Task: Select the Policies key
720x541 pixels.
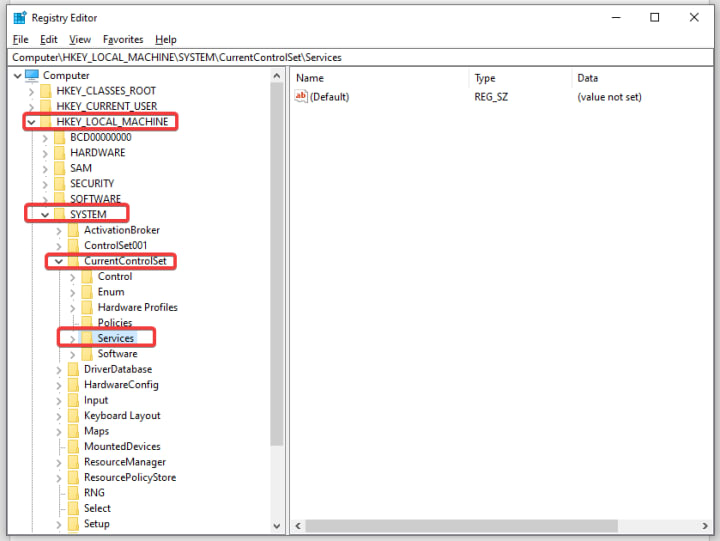Action: (115, 322)
